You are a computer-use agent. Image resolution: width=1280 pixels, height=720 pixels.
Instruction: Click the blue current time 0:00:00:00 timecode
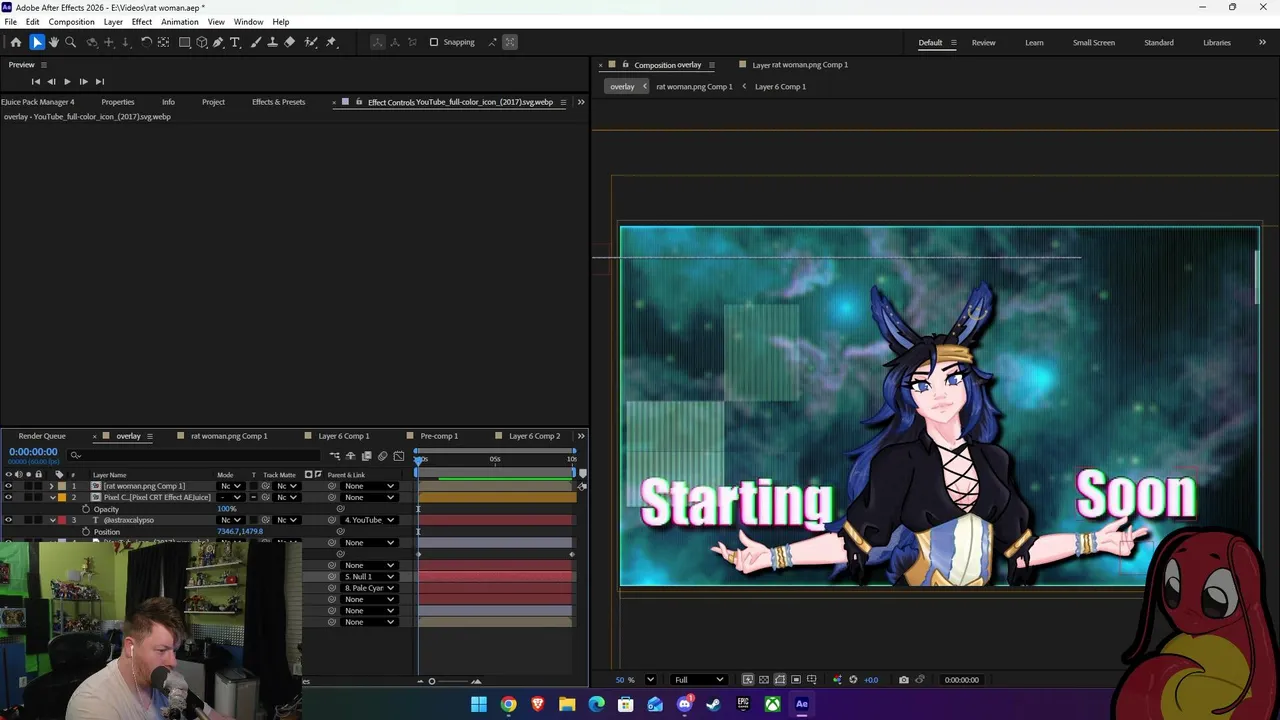click(x=33, y=452)
